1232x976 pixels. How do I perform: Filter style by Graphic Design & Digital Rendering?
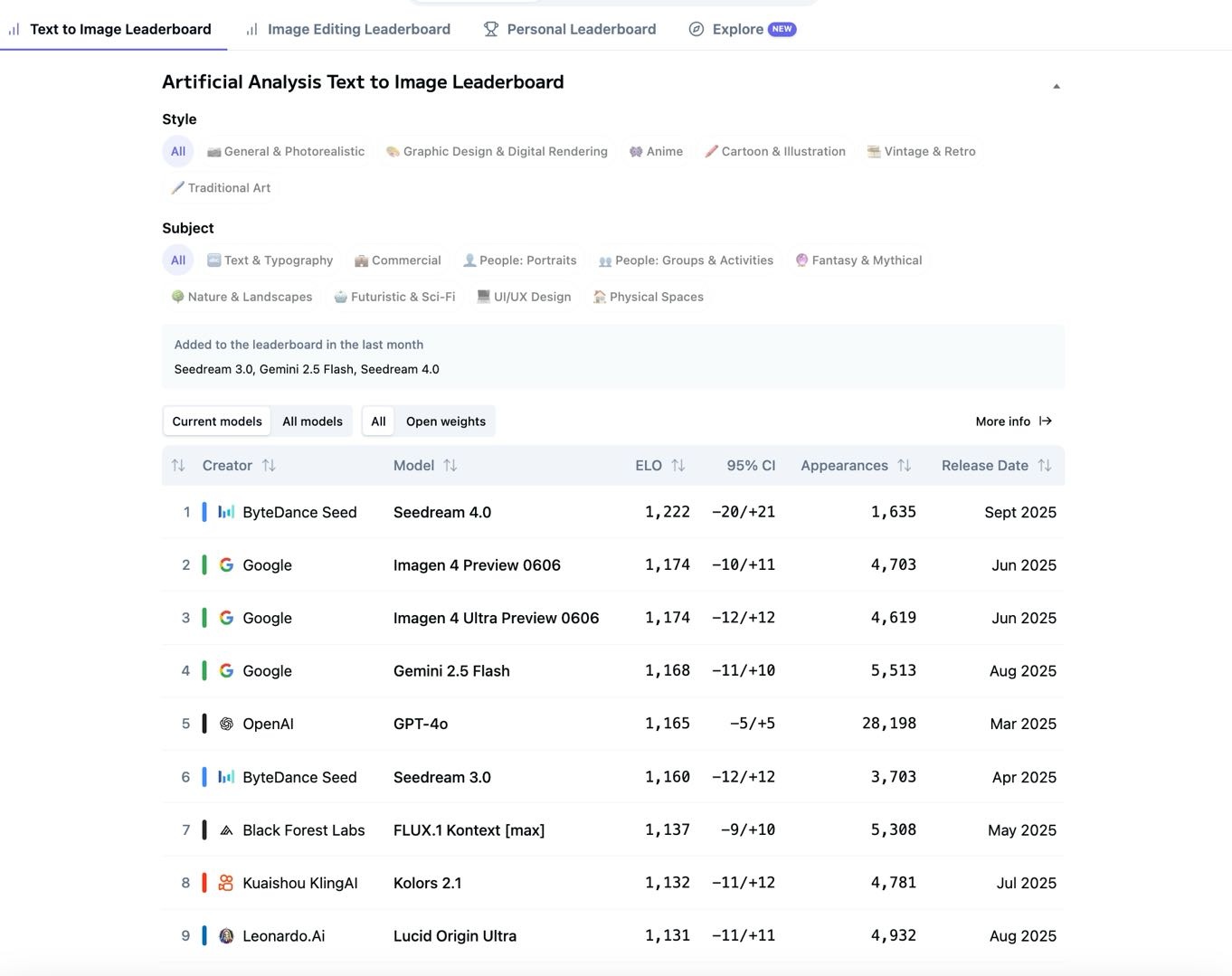[497, 151]
